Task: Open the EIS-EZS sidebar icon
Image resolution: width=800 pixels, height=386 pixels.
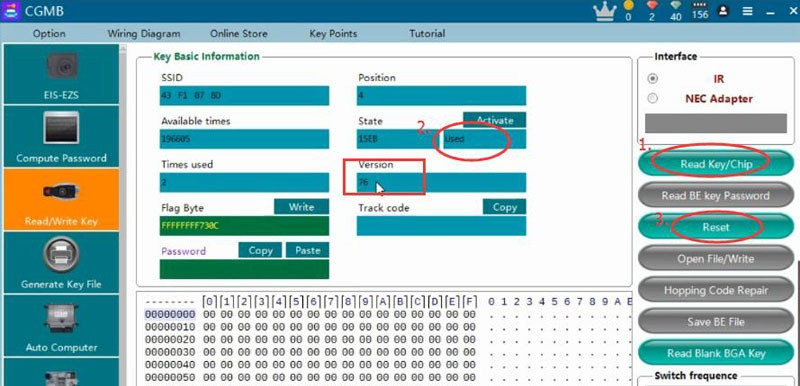Action: pyautogui.click(x=61, y=74)
